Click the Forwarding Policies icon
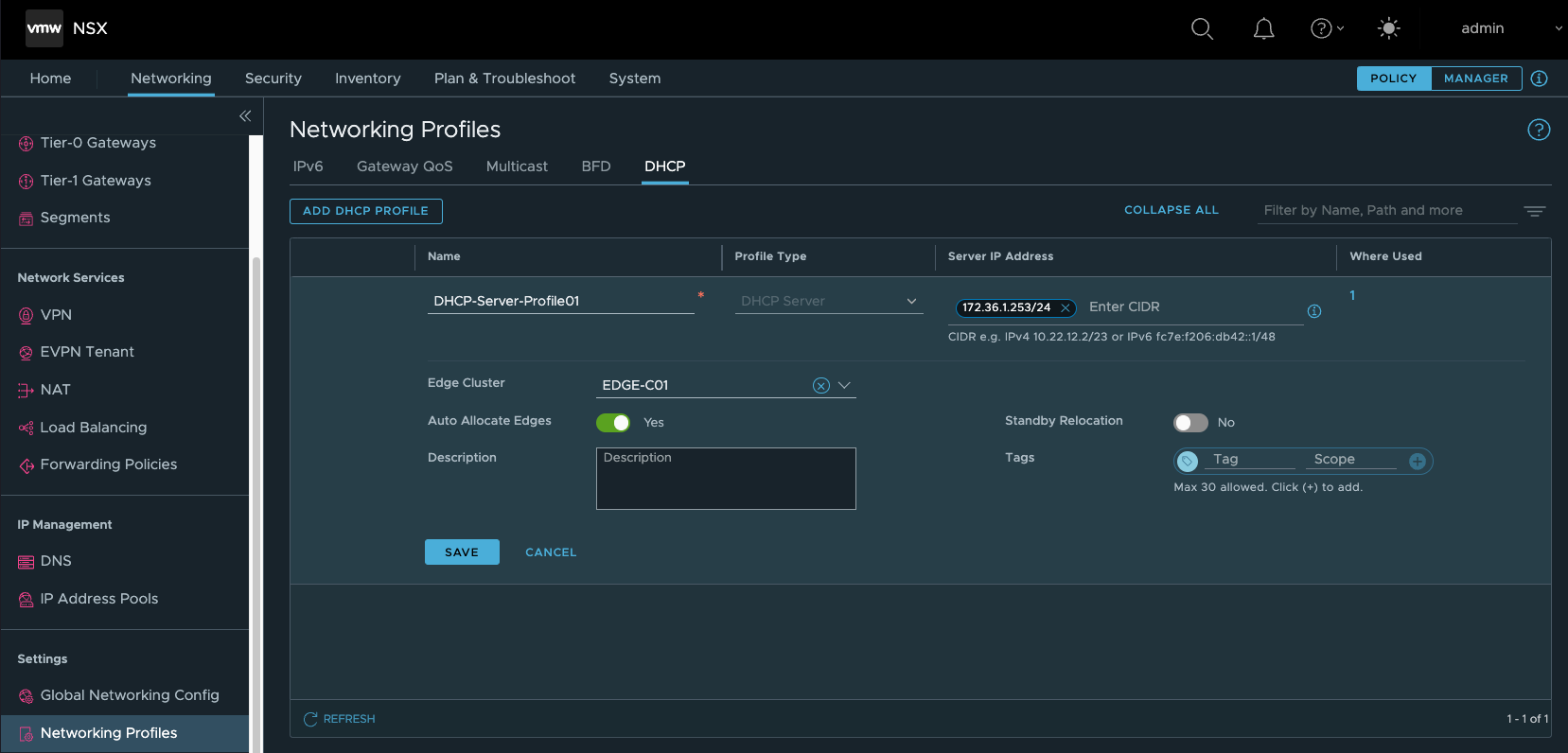 tap(26, 465)
